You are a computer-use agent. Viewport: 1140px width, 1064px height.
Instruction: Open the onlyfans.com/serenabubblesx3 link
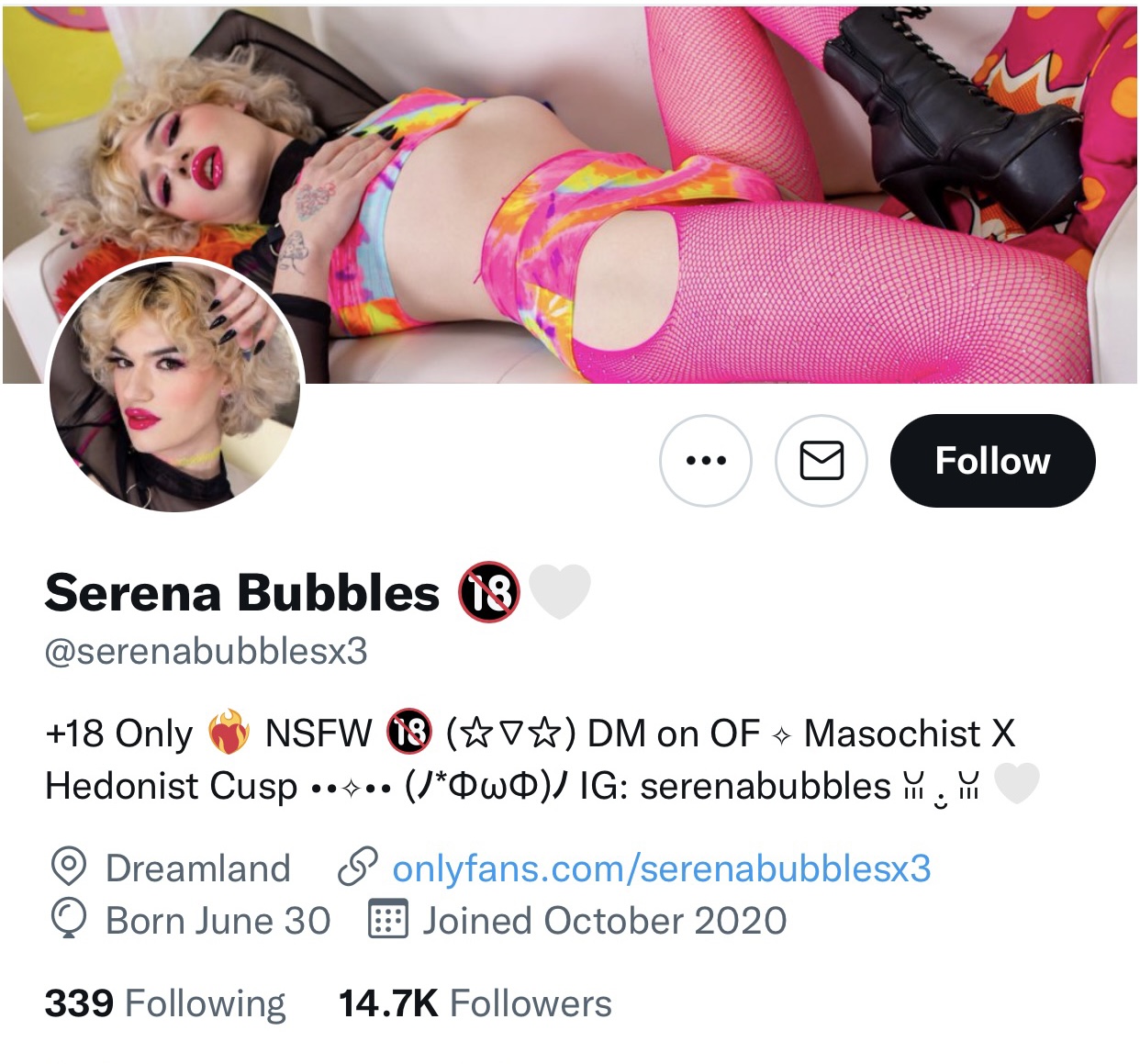point(661,868)
